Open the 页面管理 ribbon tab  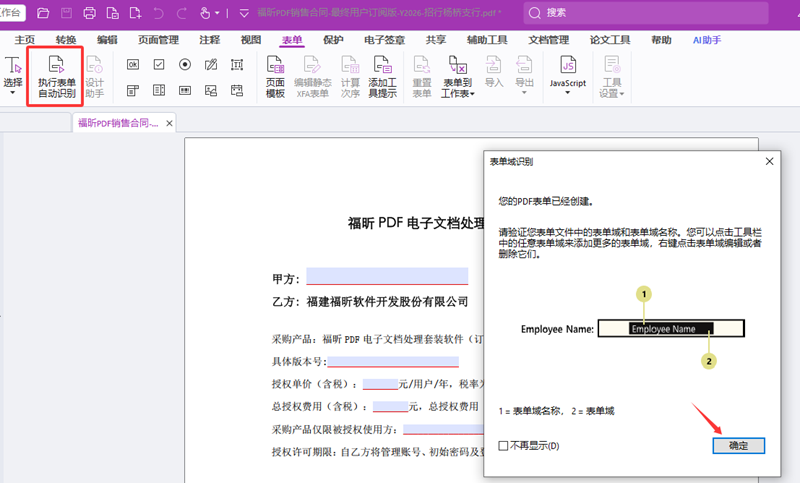coord(158,40)
